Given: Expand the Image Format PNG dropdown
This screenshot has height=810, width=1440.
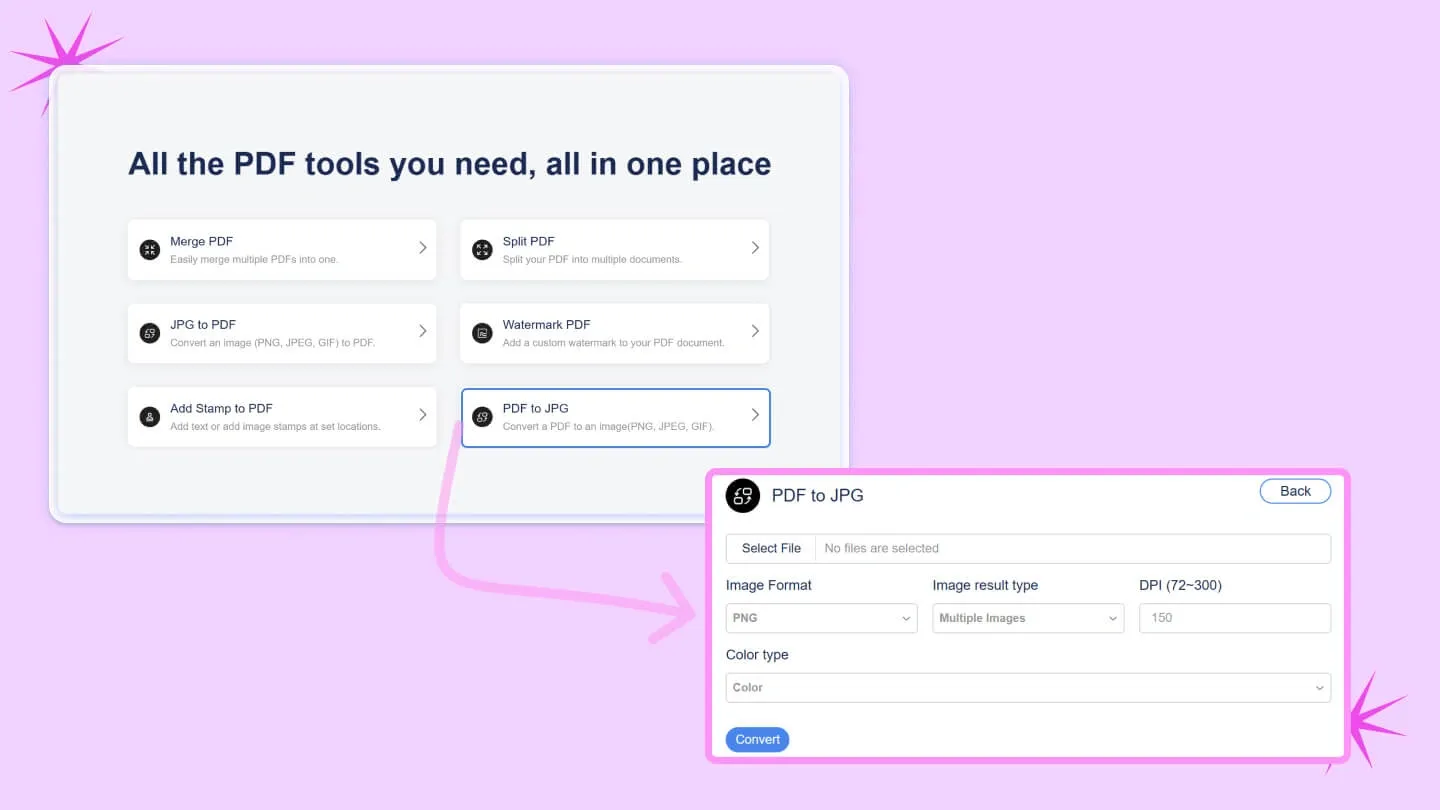Looking at the screenshot, I should [x=821, y=618].
